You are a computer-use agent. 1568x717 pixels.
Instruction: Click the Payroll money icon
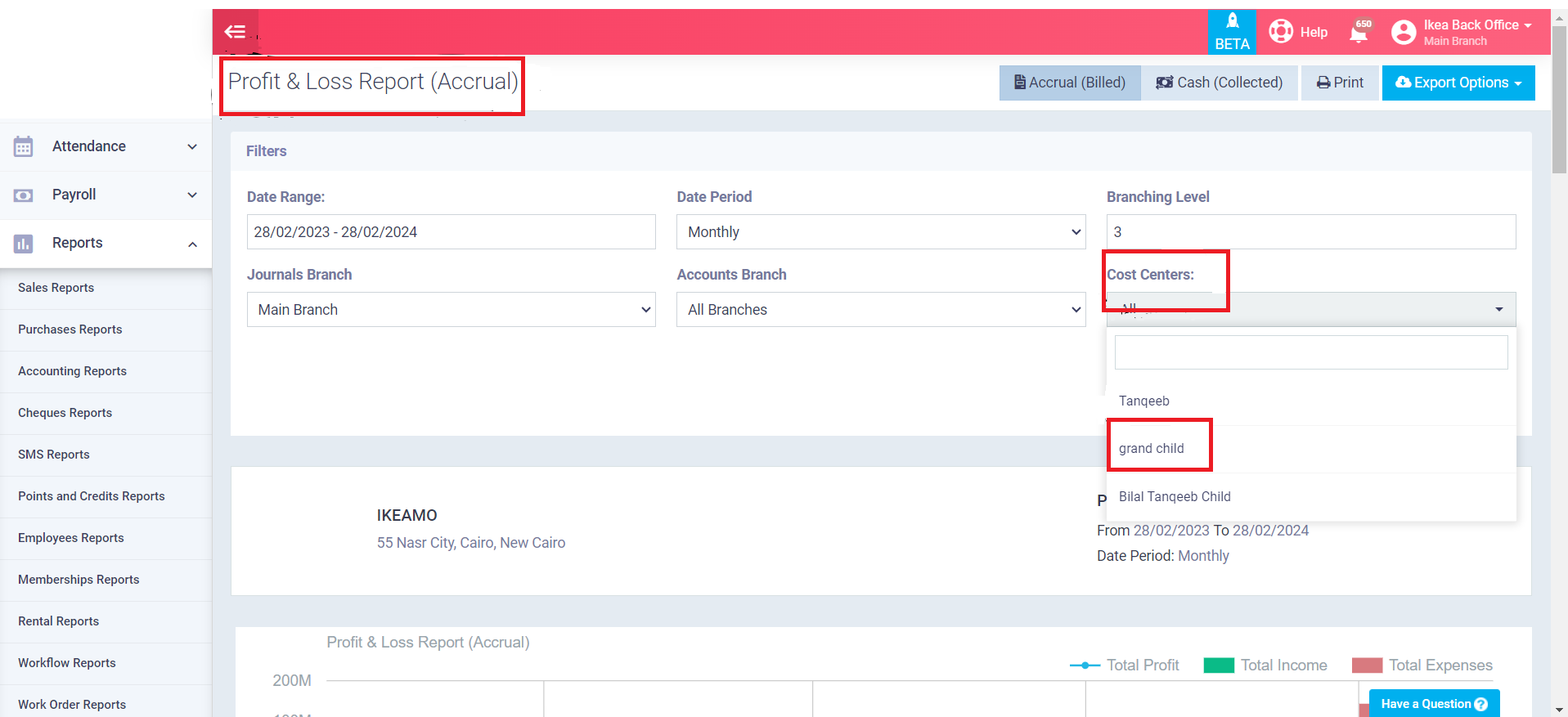point(23,195)
